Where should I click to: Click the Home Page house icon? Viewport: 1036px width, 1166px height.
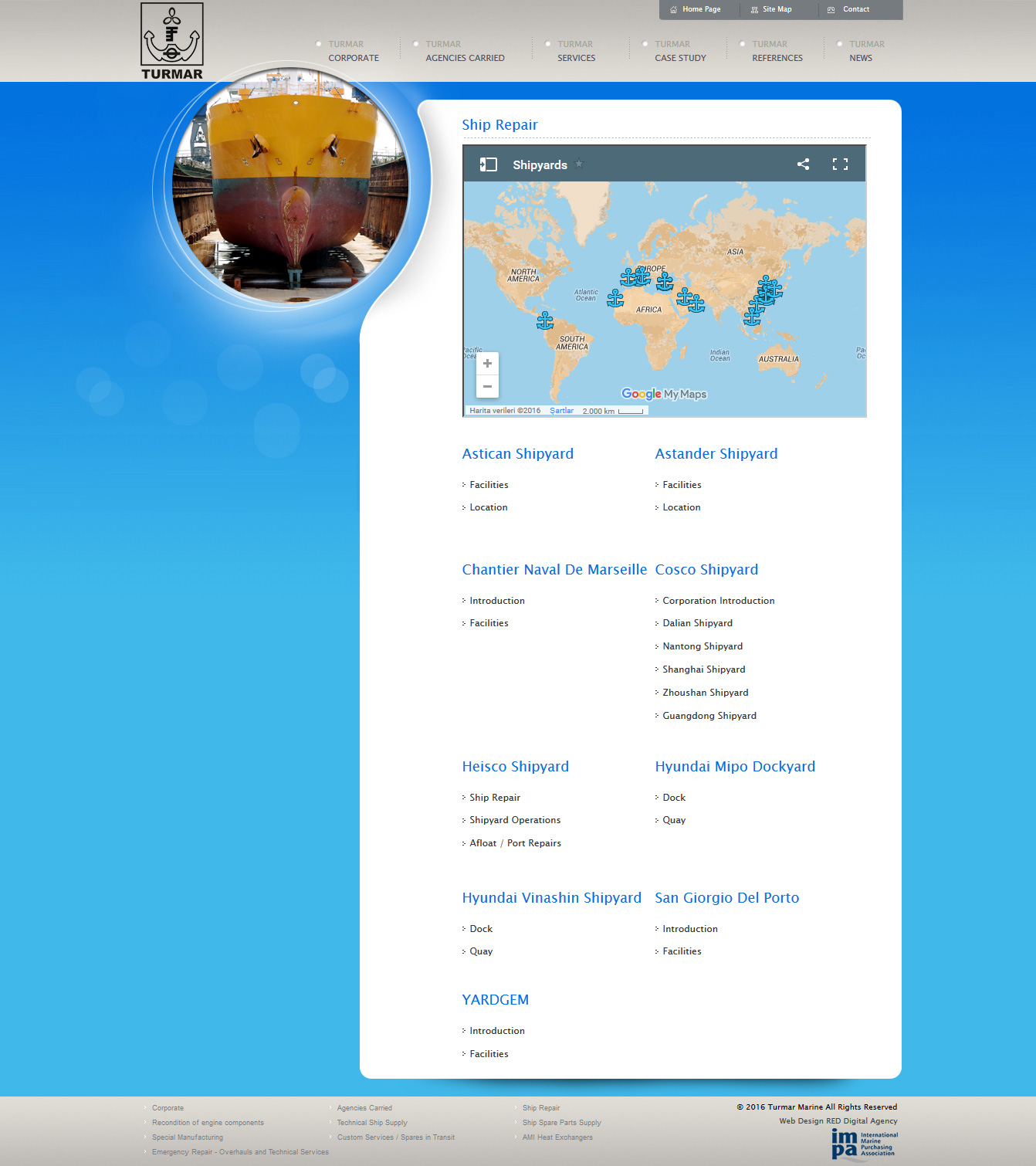pyautogui.click(x=673, y=9)
